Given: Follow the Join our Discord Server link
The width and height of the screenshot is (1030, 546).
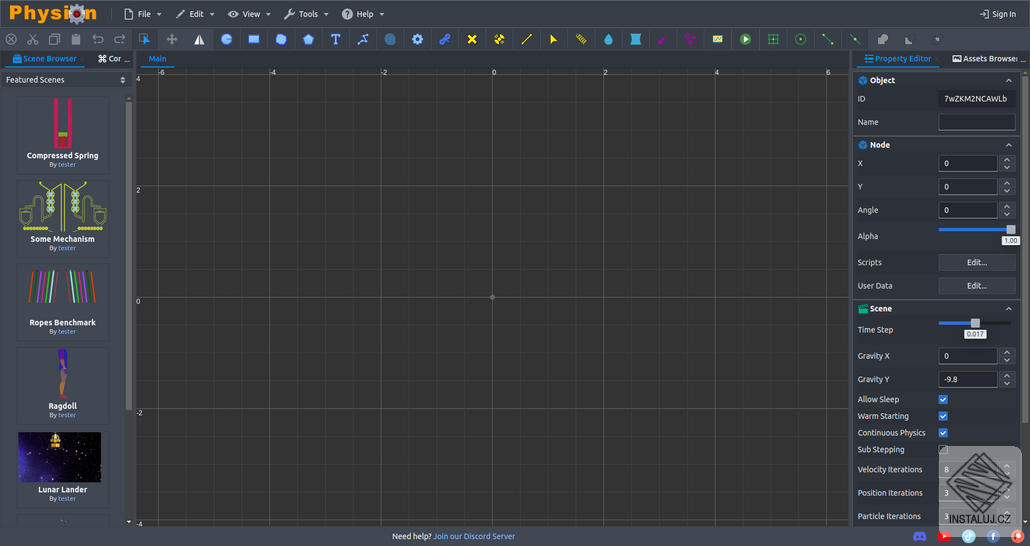Looking at the screenshot, I should [x=474, y=536].
